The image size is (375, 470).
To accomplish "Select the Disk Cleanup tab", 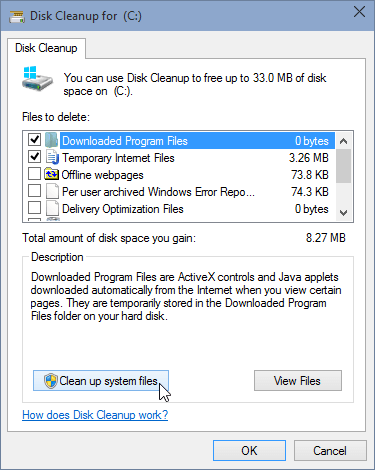I will pyautogui.click(x=46, y=48).
